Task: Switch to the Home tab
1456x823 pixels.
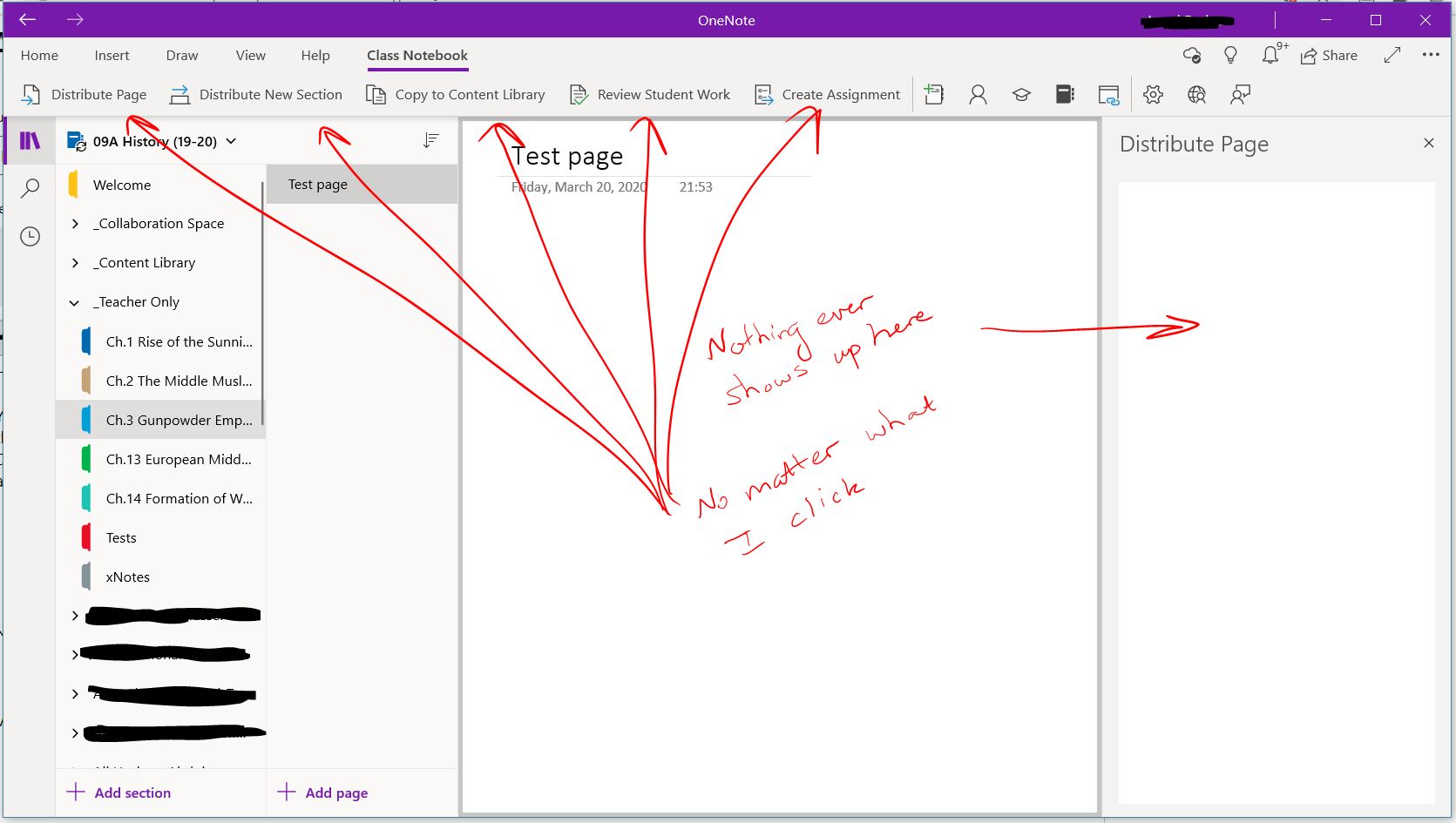Action: pyautogui.click(x=39, y=55)
